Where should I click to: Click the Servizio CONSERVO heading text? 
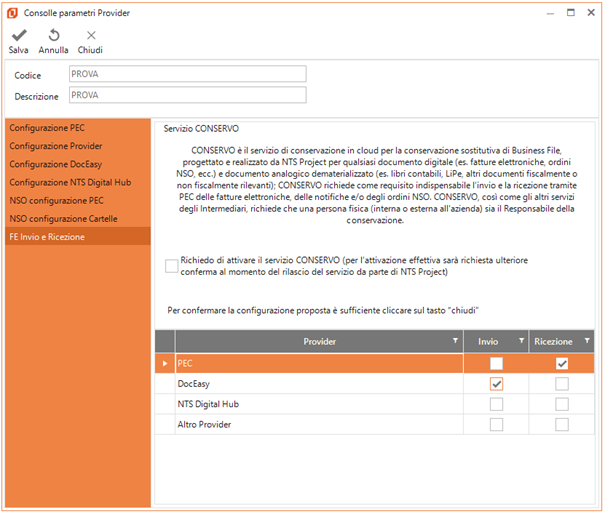point(201,128)
